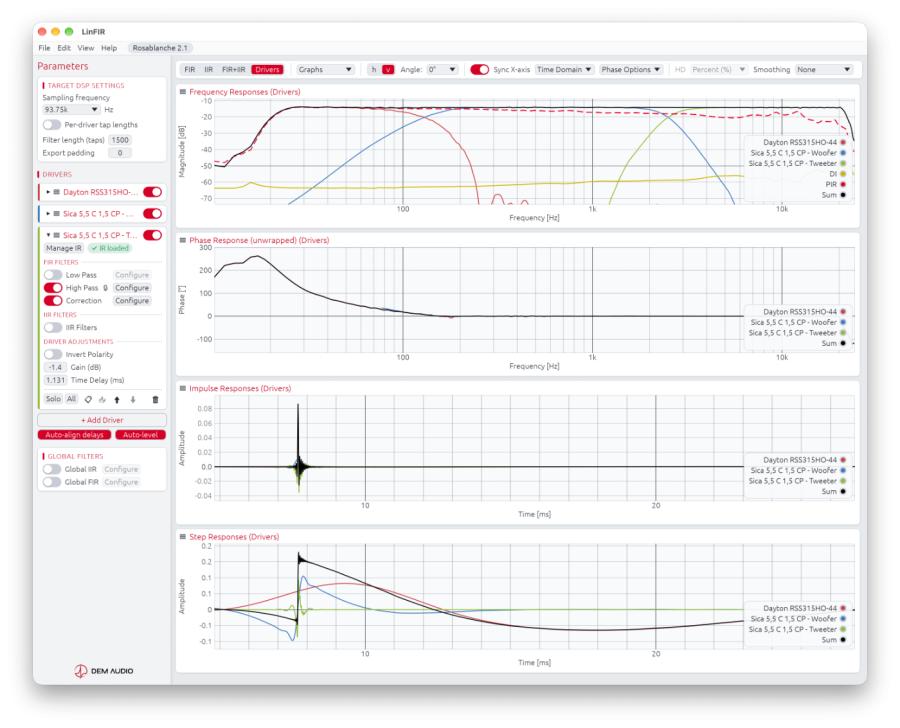This screenshot has width=900, height=728.
Task: Click the Auto-level button
Action: point(140,435)
